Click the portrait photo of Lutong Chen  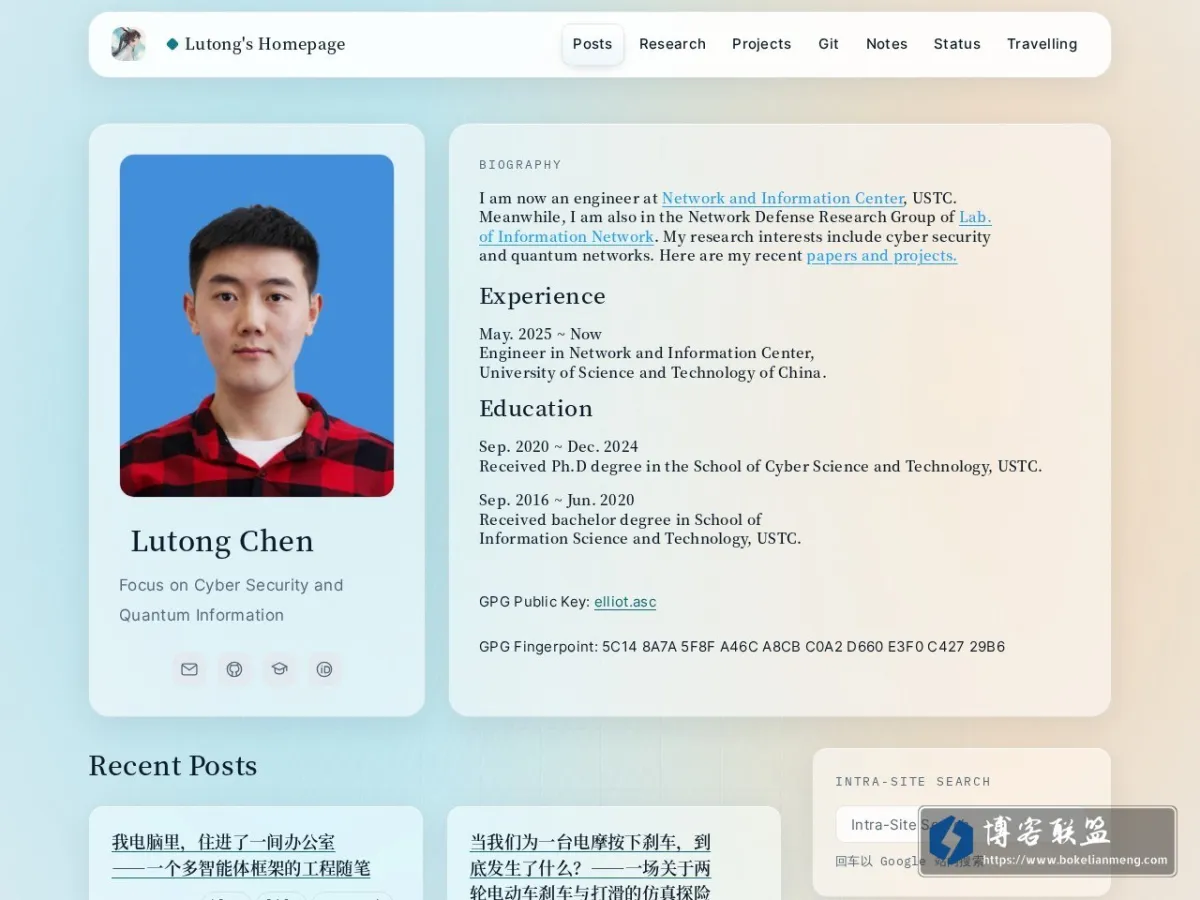point(257,325)
